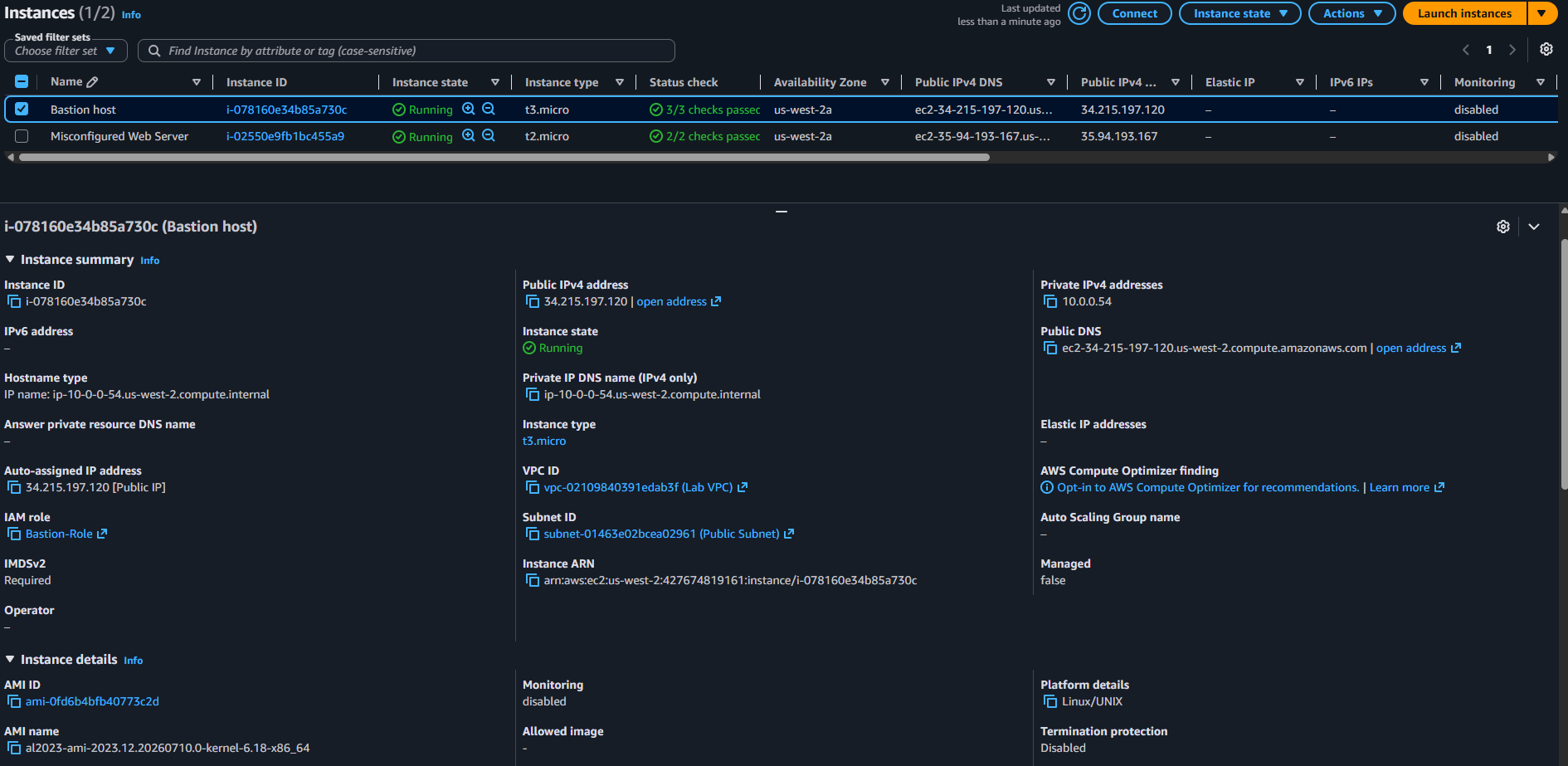Viewport: 1568px width, 766px height.
Task: Copy the Public IPv4 address 34.215.197.120
Action: tap(533, 302)
